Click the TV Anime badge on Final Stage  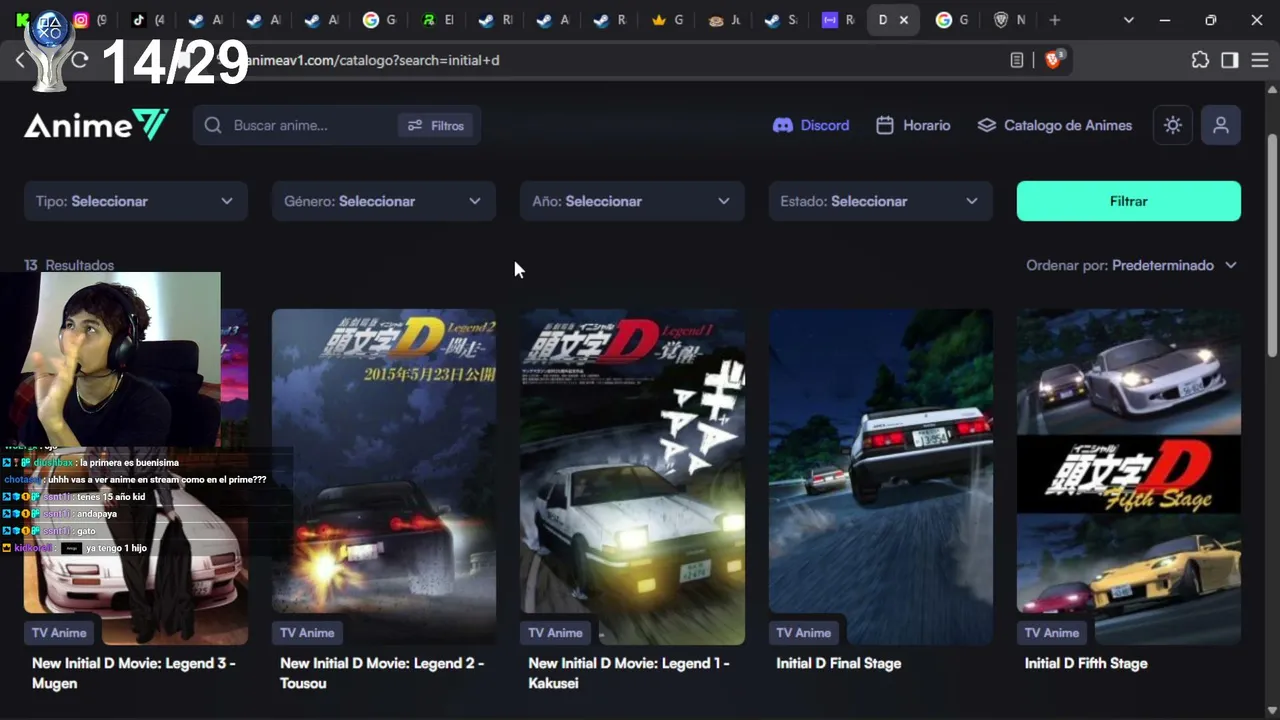(x=804, y=632)
